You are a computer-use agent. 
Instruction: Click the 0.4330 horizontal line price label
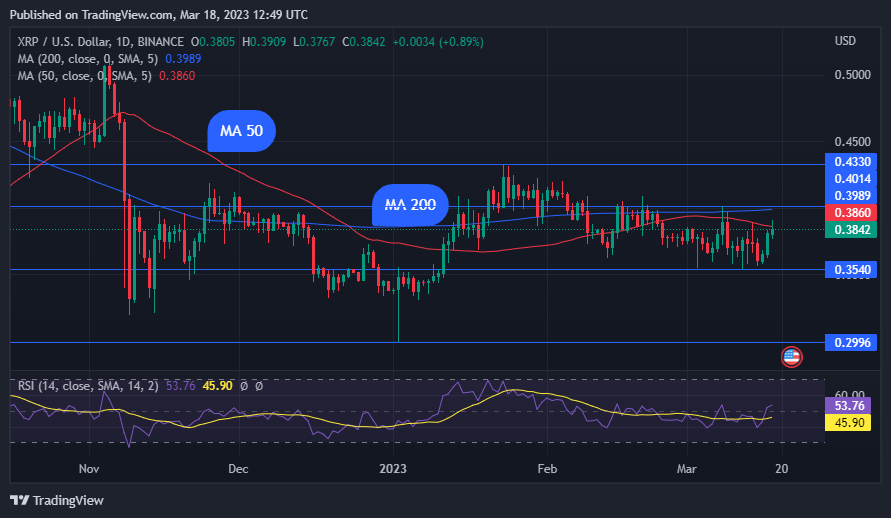tap(851, 162)
